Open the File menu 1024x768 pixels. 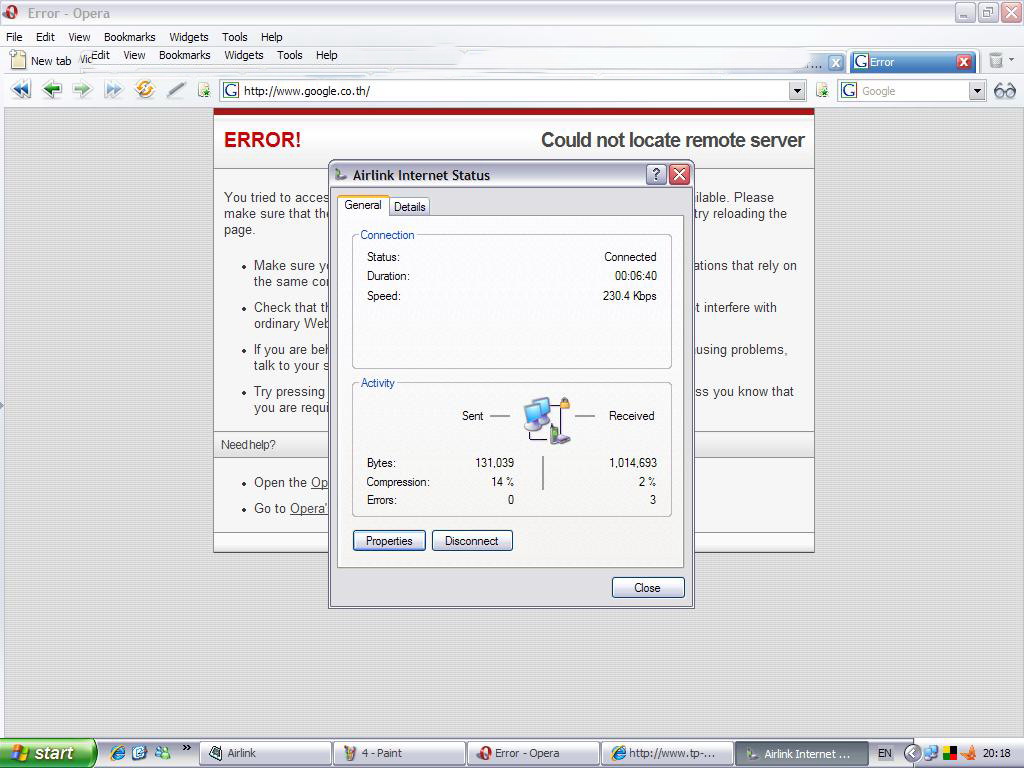[14, 37]
